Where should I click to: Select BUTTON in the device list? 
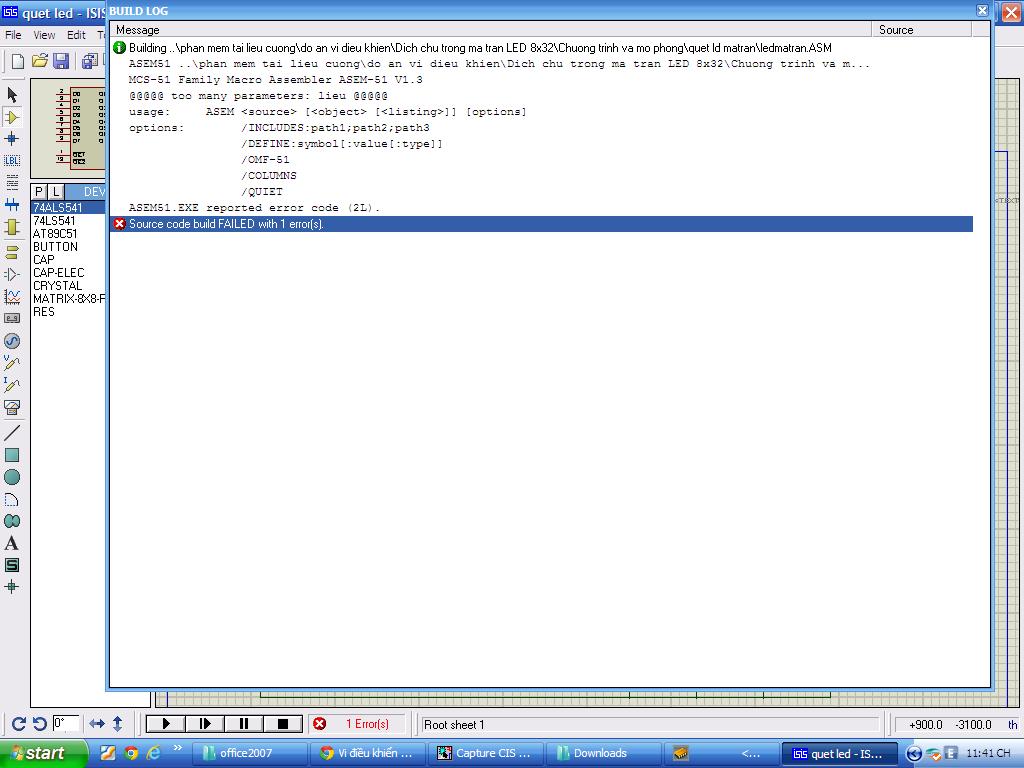pyautogui.click(x=68, y=247)
